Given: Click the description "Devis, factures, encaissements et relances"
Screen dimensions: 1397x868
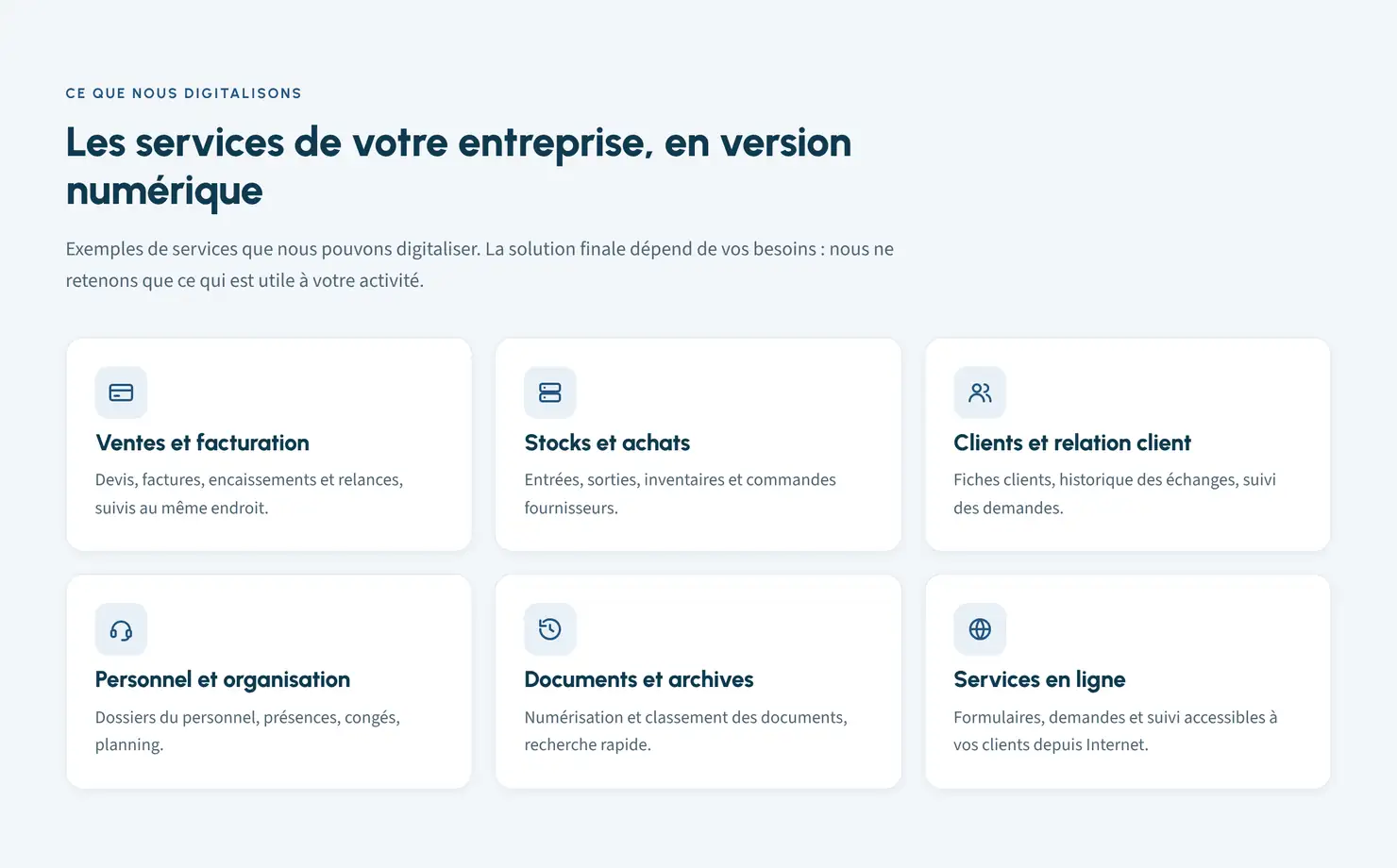Looking at the screenshot, I should [x=249, y=493].
